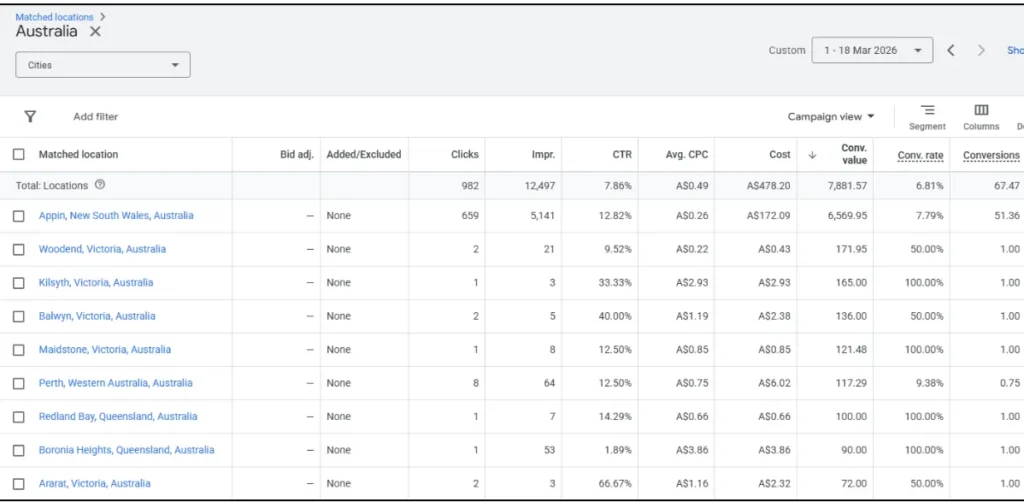Remove the Australia location with X

pos(95,31)
